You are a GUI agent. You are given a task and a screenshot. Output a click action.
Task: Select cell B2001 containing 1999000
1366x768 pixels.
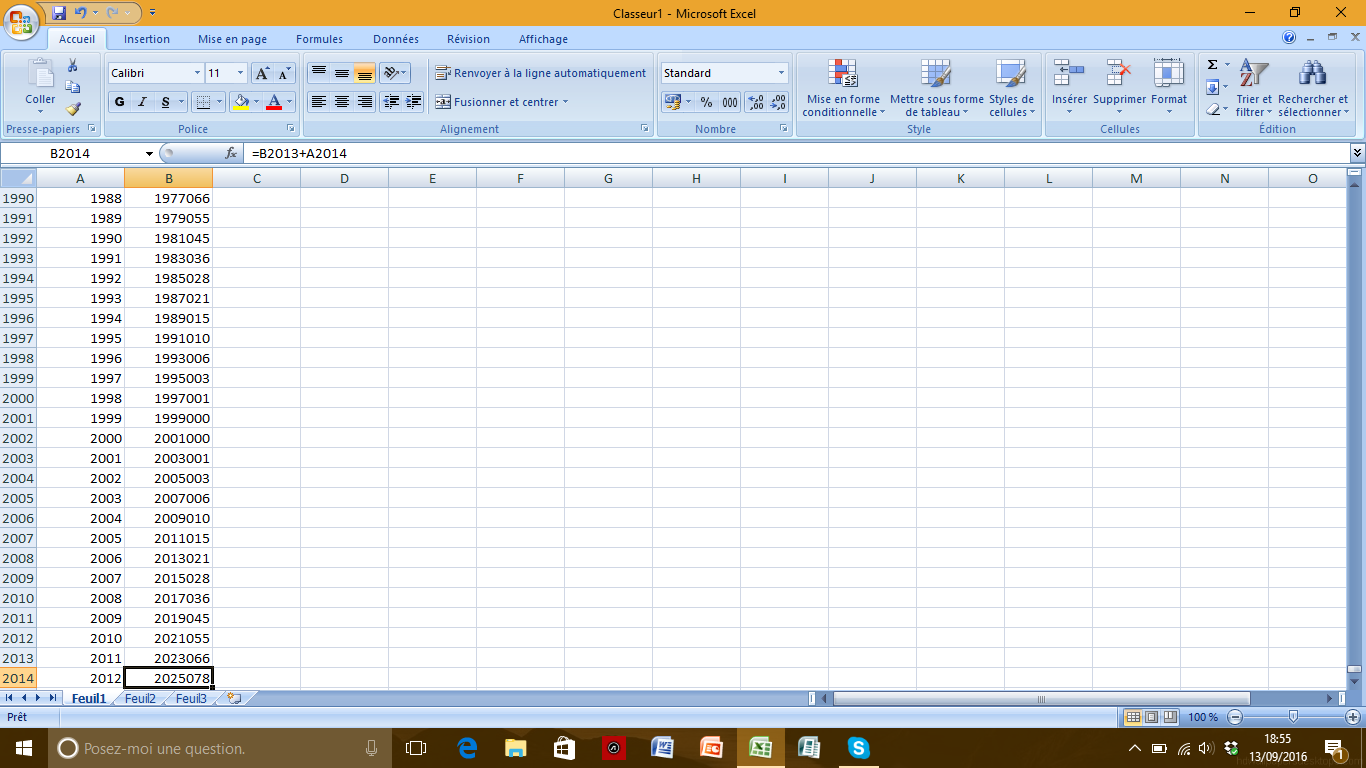click(x=168, y=418)
